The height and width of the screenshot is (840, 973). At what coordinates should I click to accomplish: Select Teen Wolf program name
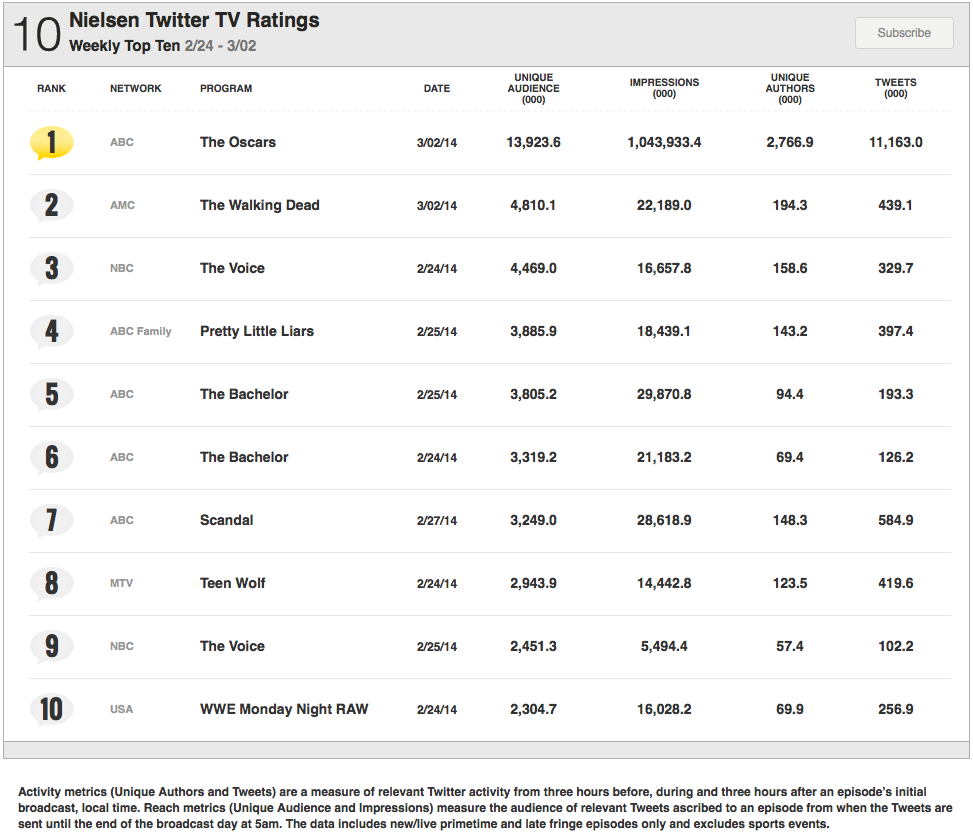tap(233, 583)
